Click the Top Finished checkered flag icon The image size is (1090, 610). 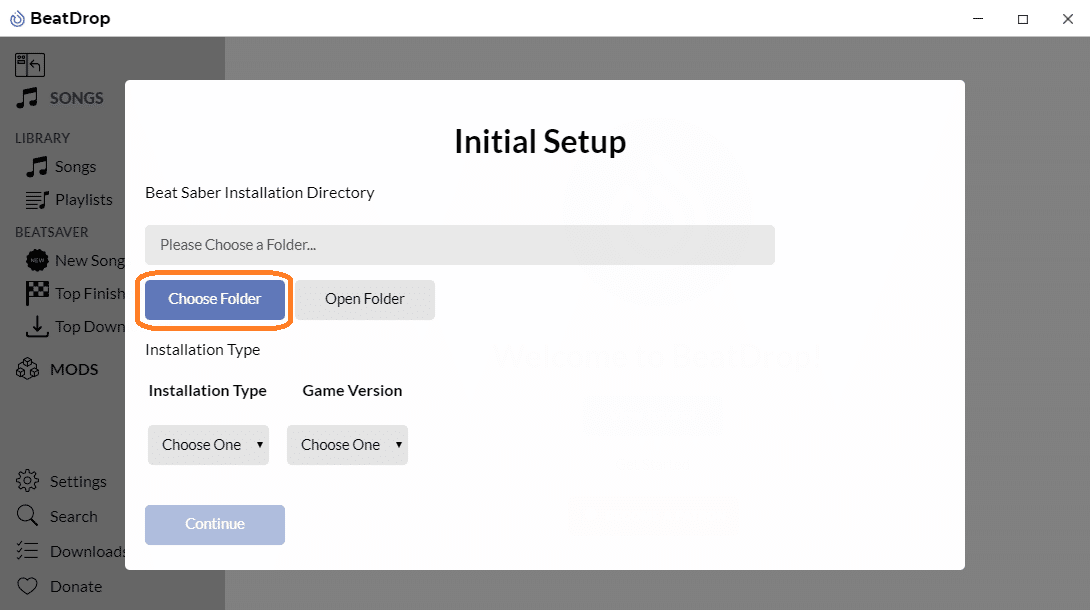coord(37,293)
